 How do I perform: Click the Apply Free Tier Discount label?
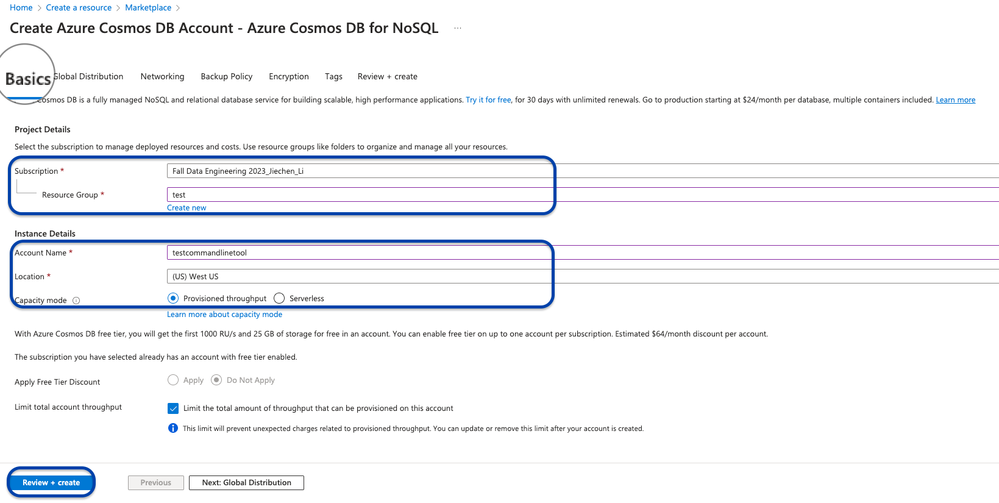click(x=57, y=382)
